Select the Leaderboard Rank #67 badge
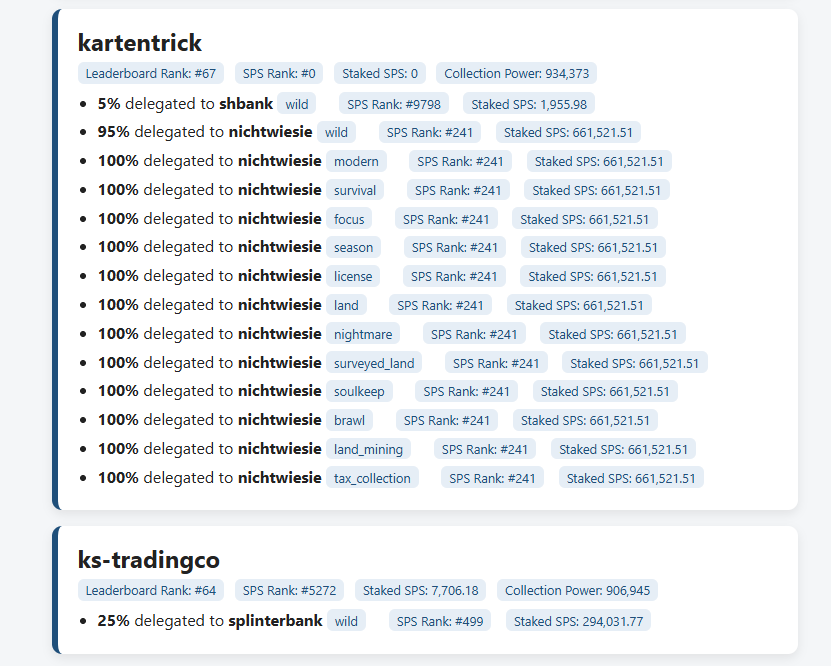This screenshot has height=666, width=831. point(151,73)
